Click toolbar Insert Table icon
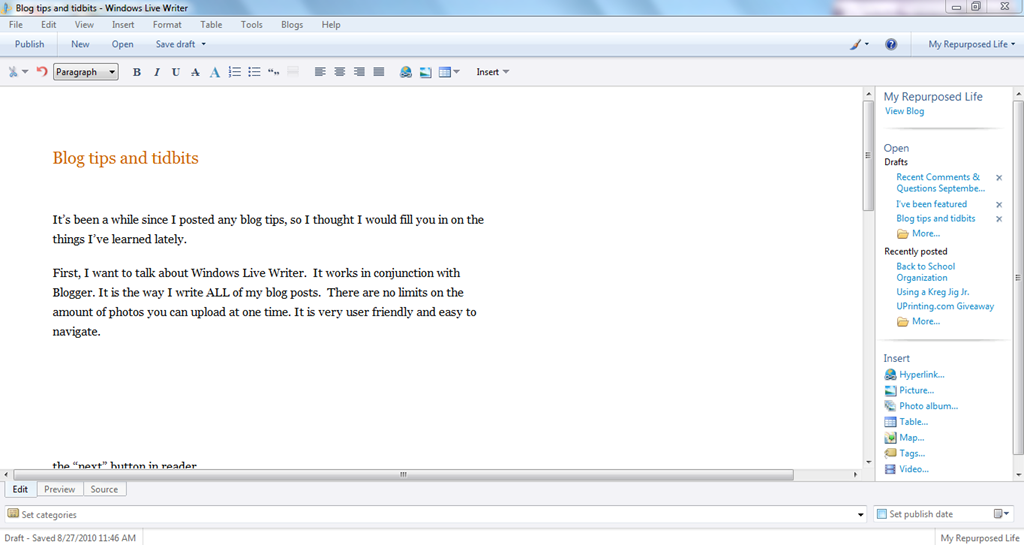1024x545 pixels. pyautogui.click(x=445, y=72)
